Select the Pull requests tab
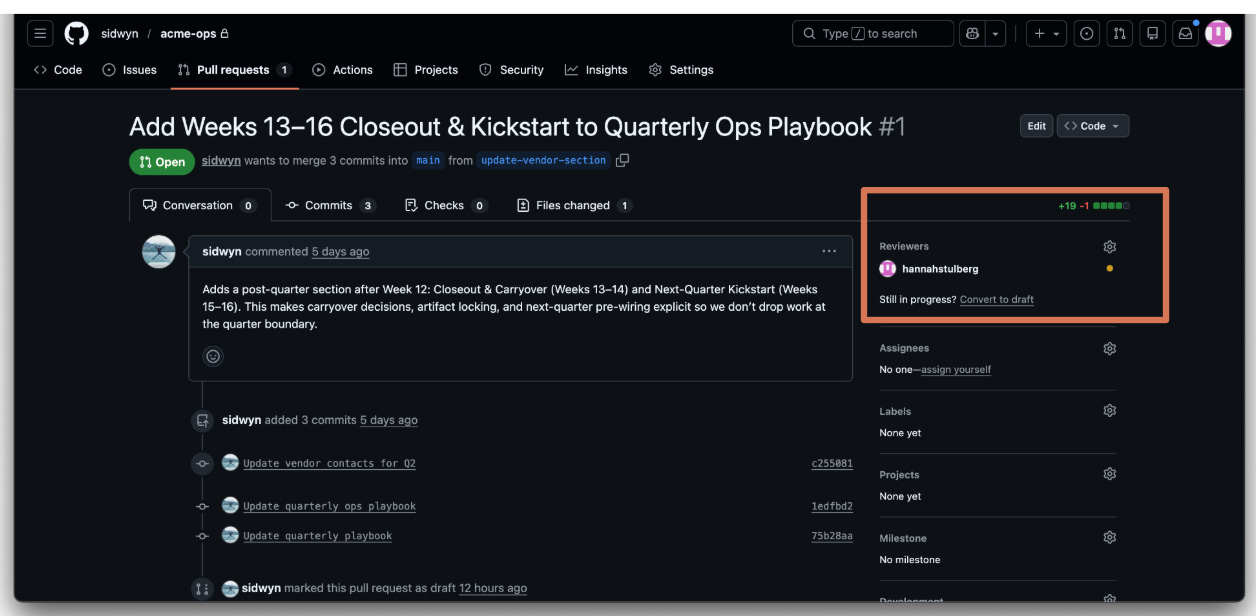 click(x=233, y=70)
